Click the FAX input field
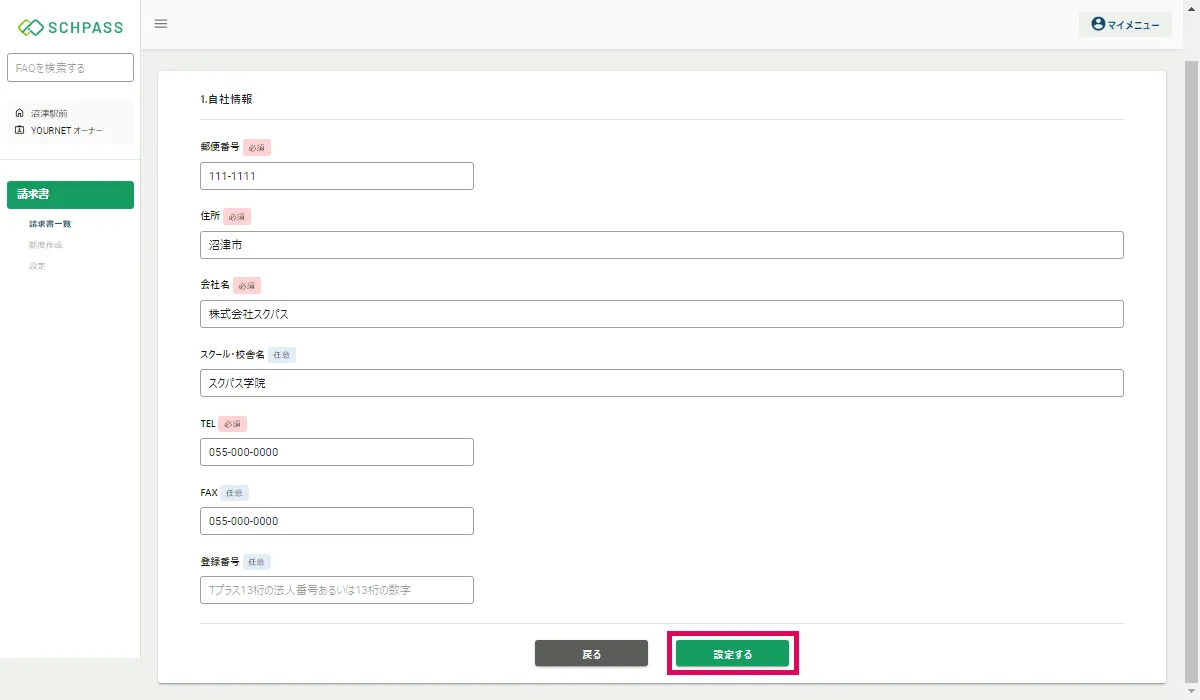Screen dimensions: 1200x700 [x=337, y=521]
